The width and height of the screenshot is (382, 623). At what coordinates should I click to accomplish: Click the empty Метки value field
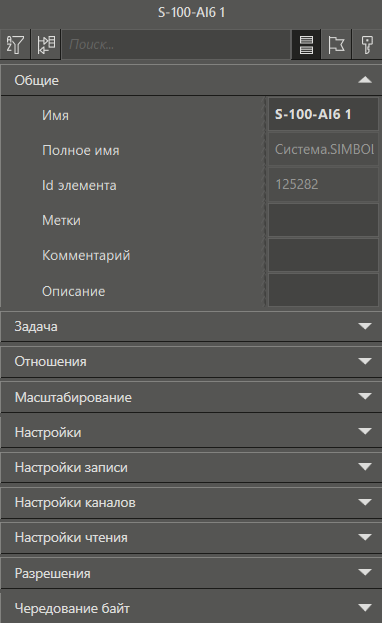[x=323, y=220]
